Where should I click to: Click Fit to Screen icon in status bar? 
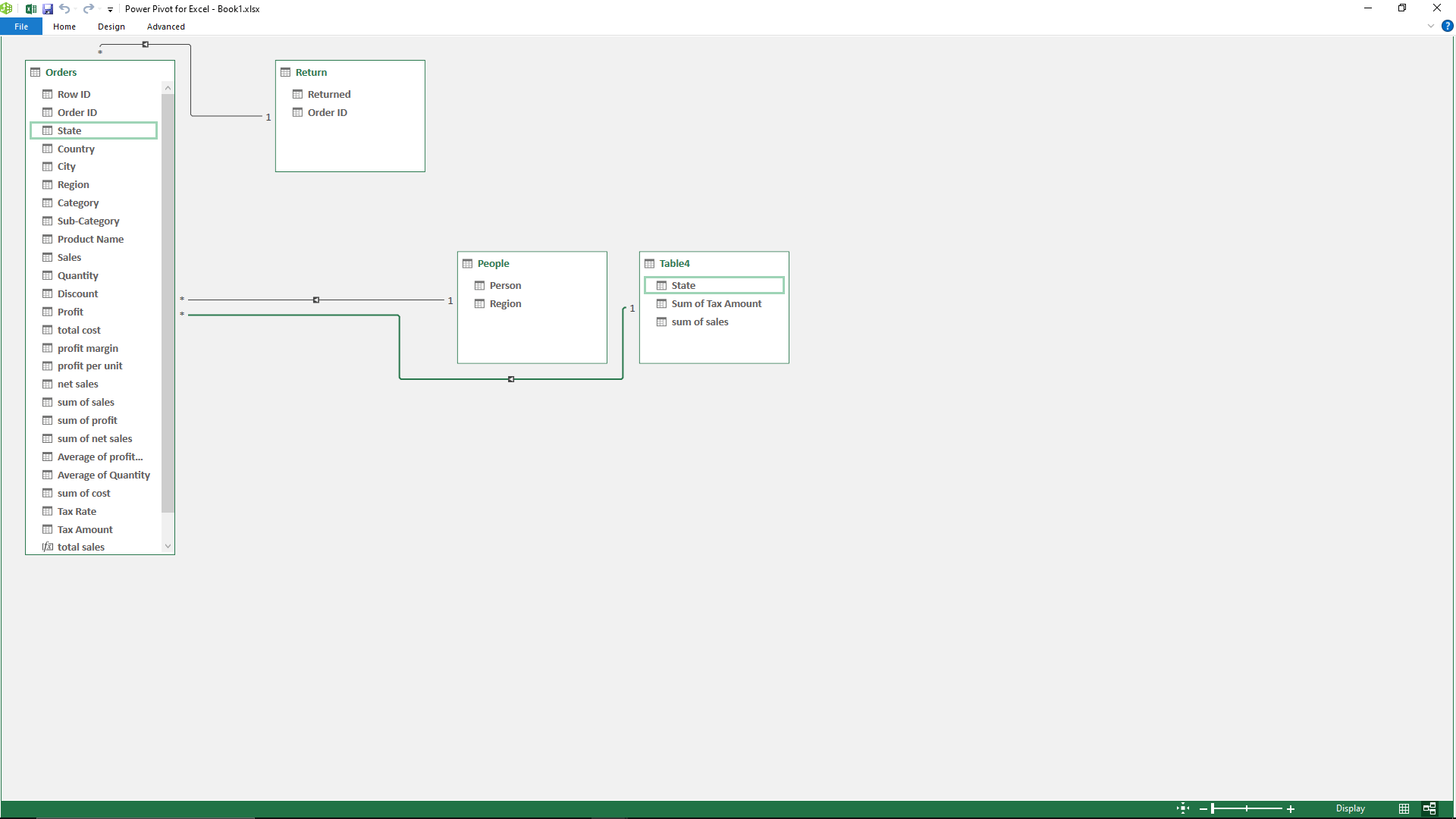(x=1183, y=808)
